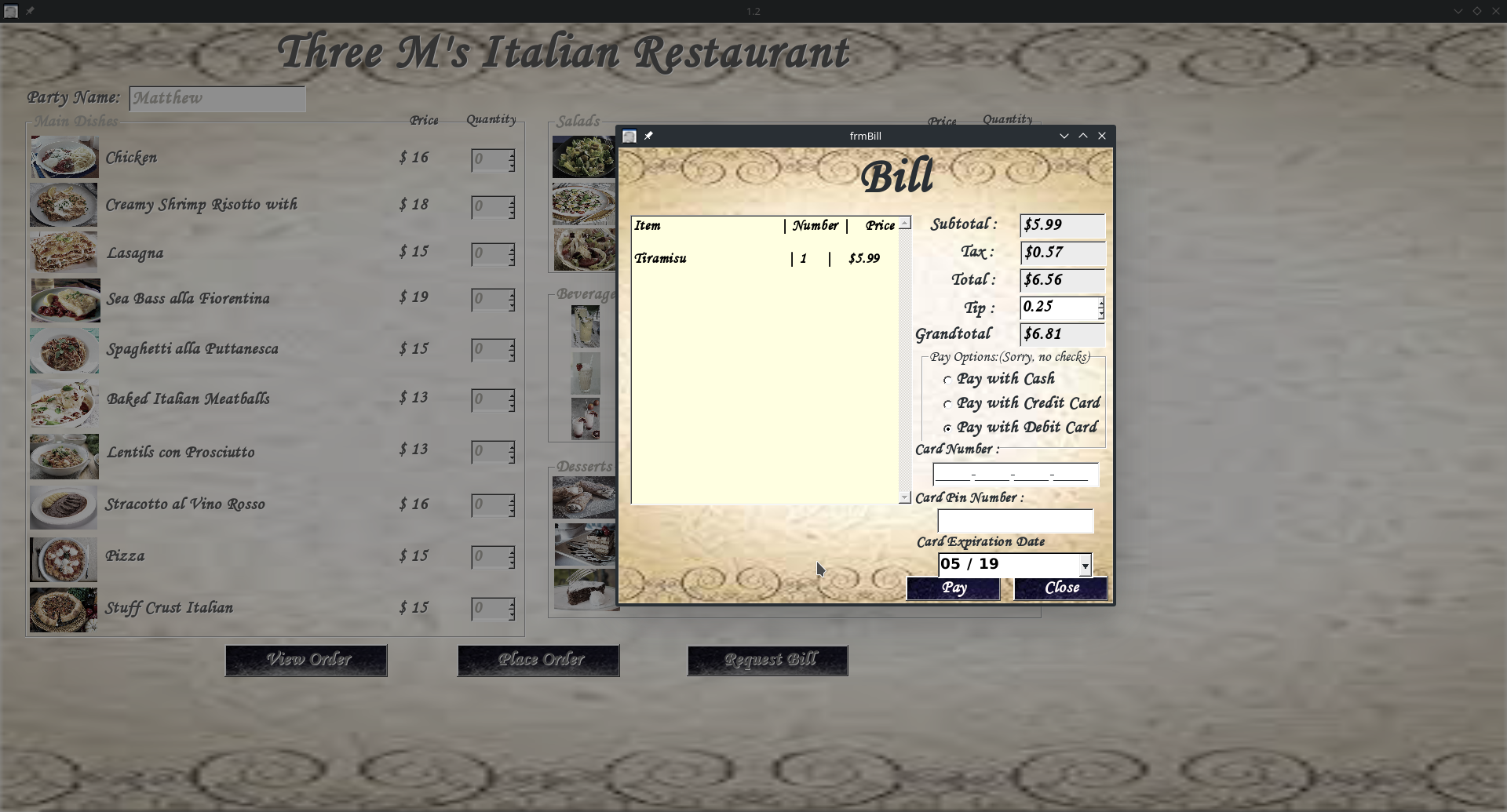1507x812 pixels.
Task: Adjust the Tip amount spinner
Action: 1101,308
